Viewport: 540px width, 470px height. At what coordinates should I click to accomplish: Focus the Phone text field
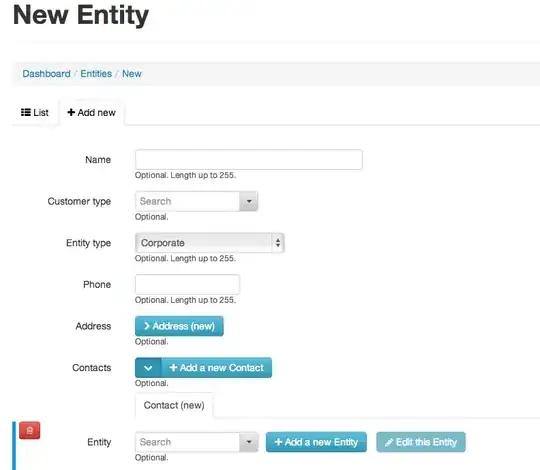[187, 284]
